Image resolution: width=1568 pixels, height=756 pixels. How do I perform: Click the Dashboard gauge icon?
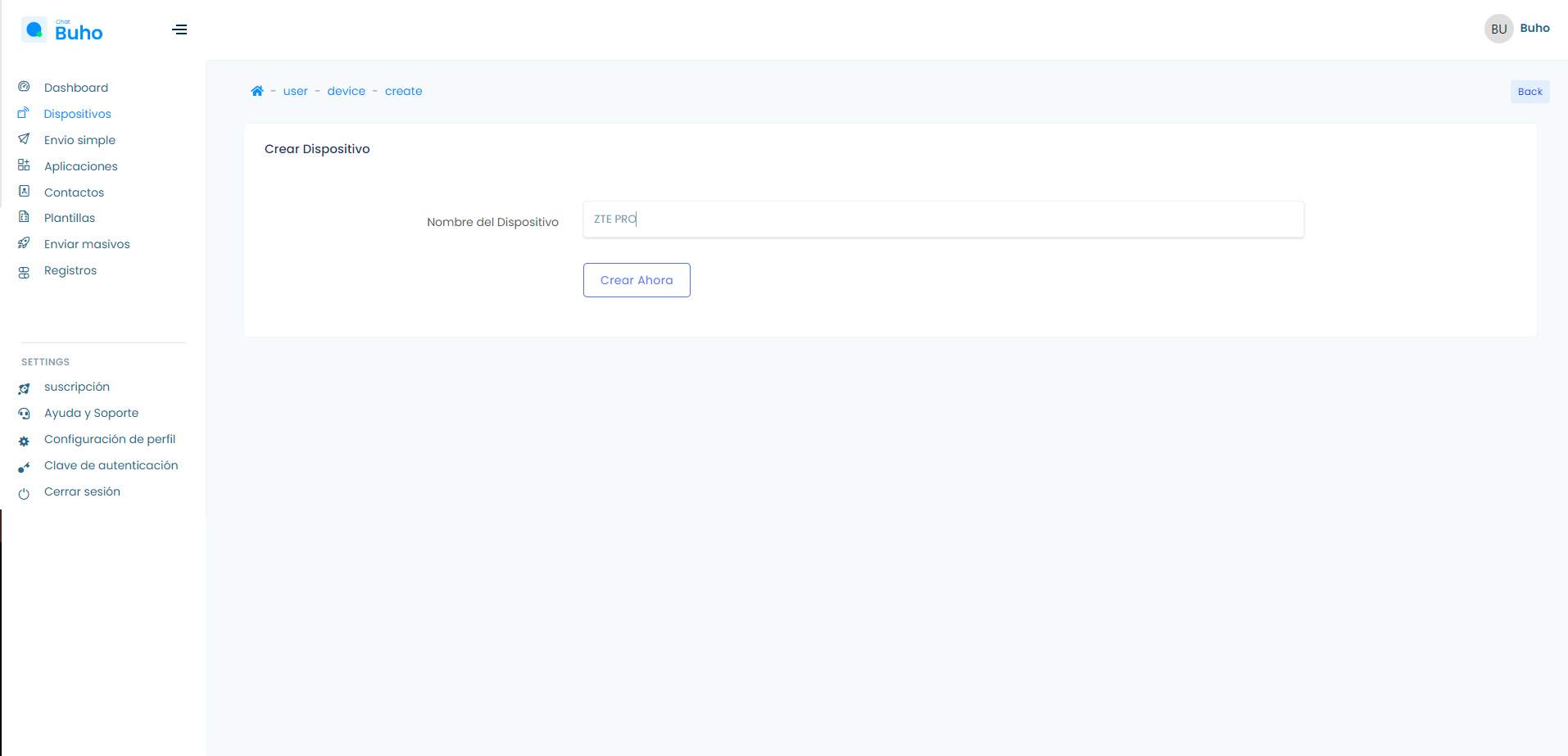click(24, 87)
